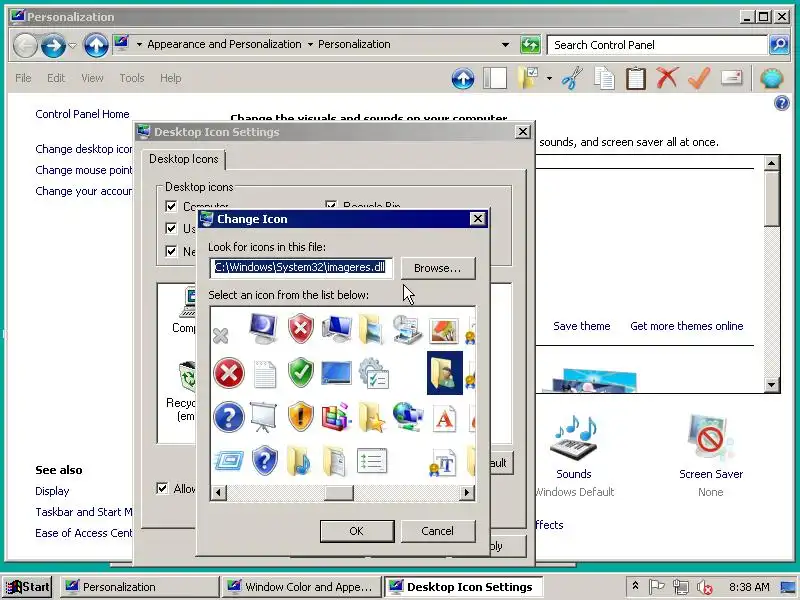
Task: Click the icon list scroll right arrow
Action: [x=466, y=493]
